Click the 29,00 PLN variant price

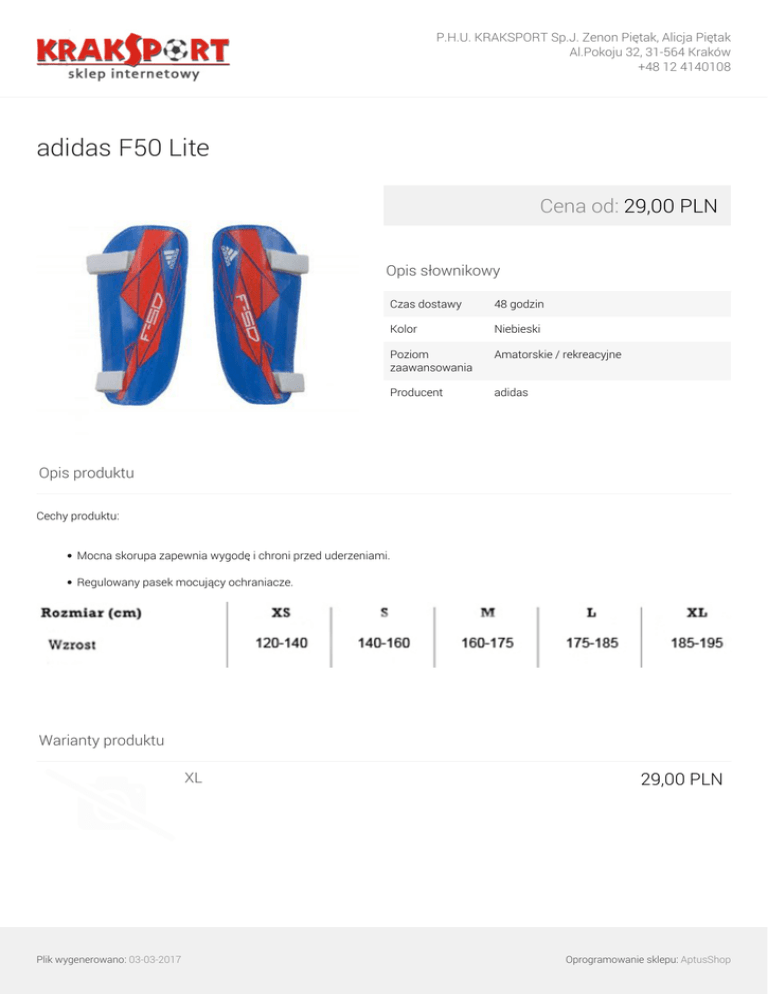click(x=681, y=779)
